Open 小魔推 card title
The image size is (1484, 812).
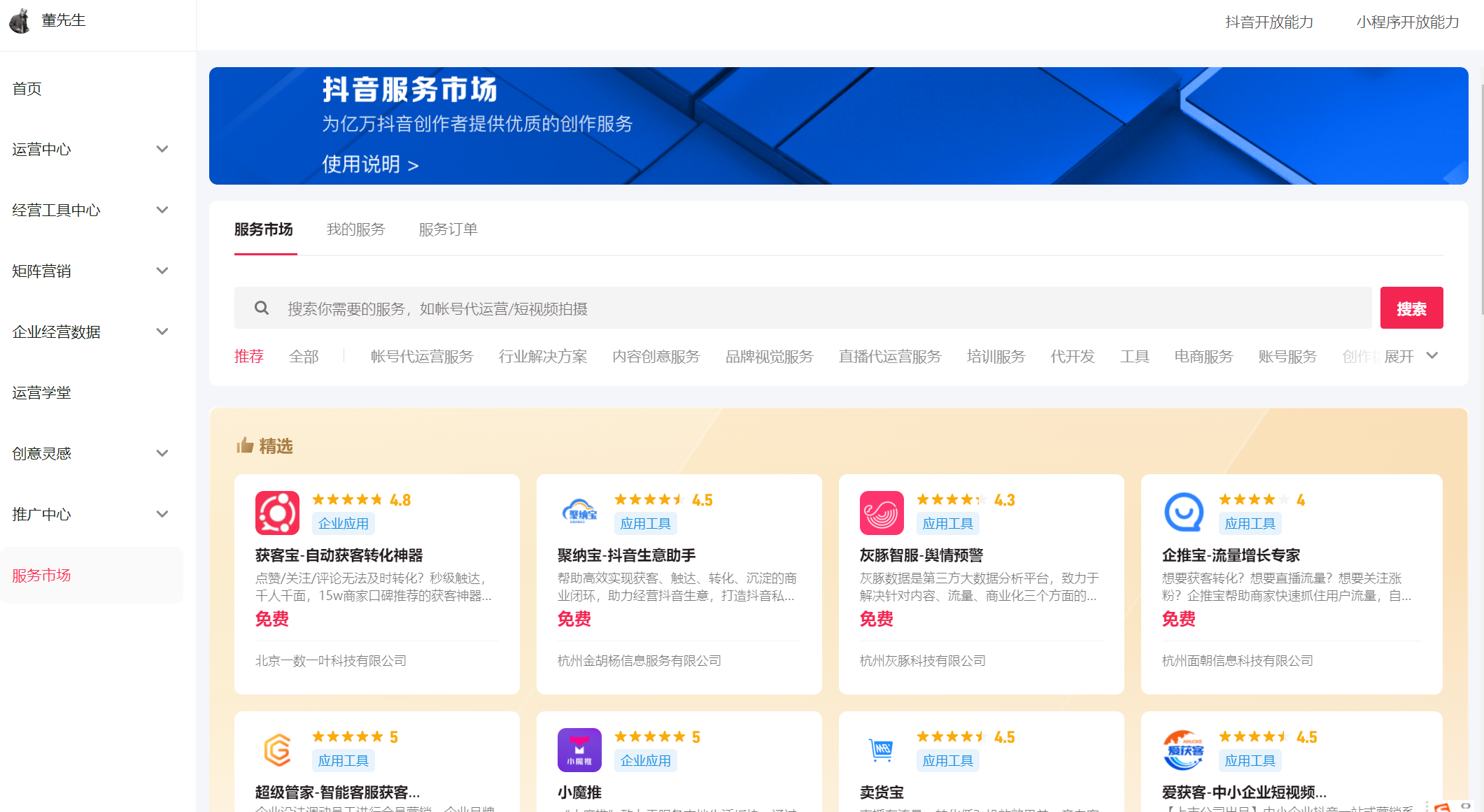point(579,792)
